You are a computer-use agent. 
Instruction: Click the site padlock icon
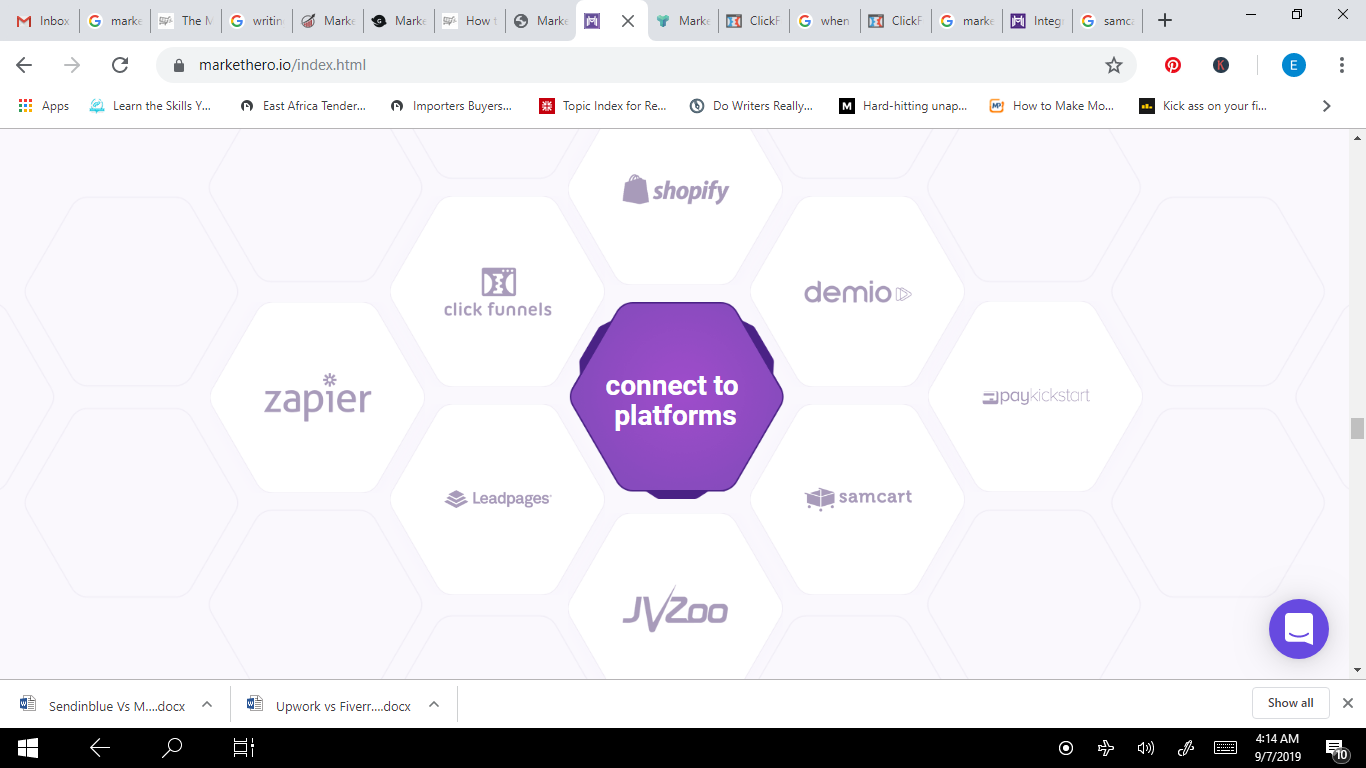click(180, 65)
